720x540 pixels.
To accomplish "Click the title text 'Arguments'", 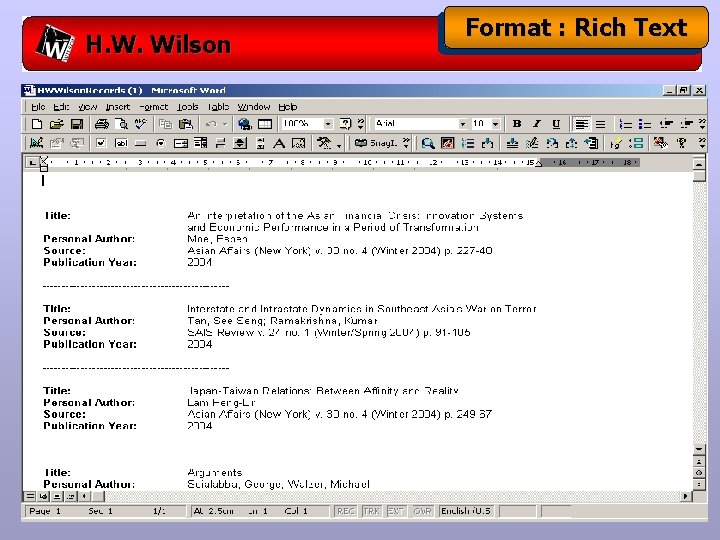I will tap(214, 472).
